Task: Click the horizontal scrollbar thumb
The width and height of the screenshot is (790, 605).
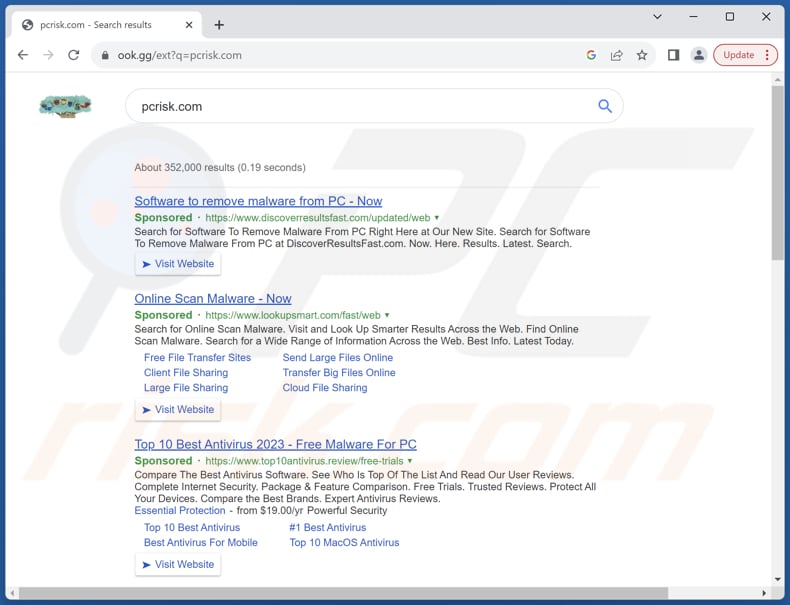Action: coord(344,593)
